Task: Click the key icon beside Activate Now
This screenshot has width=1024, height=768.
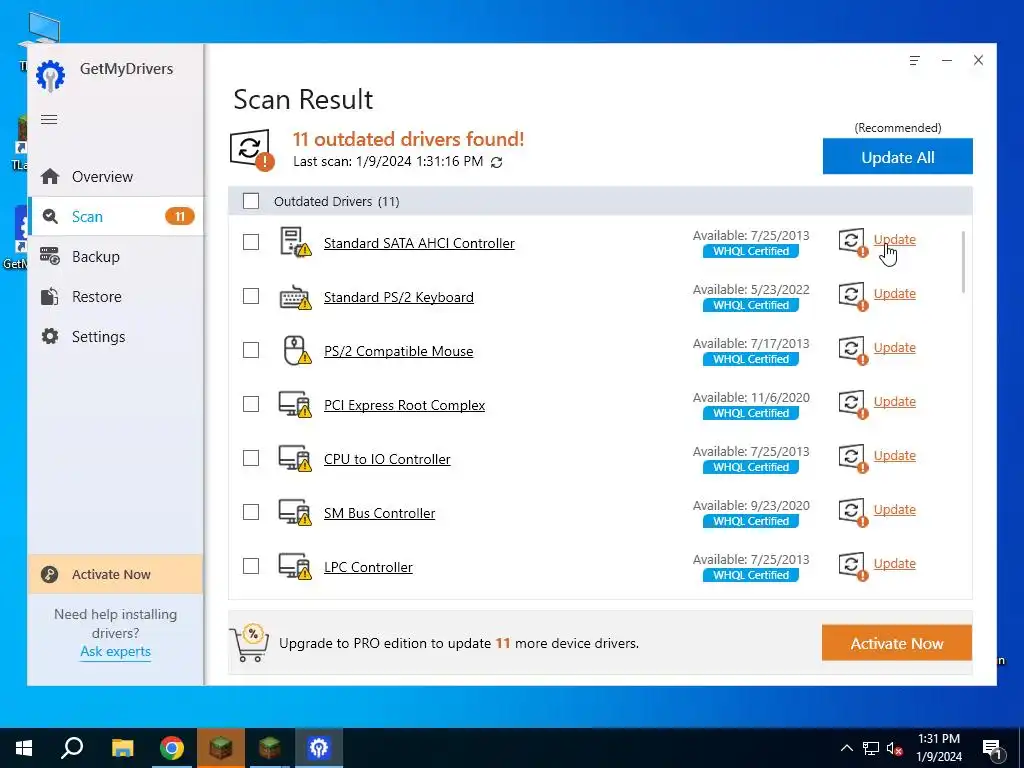Action: click(x=50, y=574)
